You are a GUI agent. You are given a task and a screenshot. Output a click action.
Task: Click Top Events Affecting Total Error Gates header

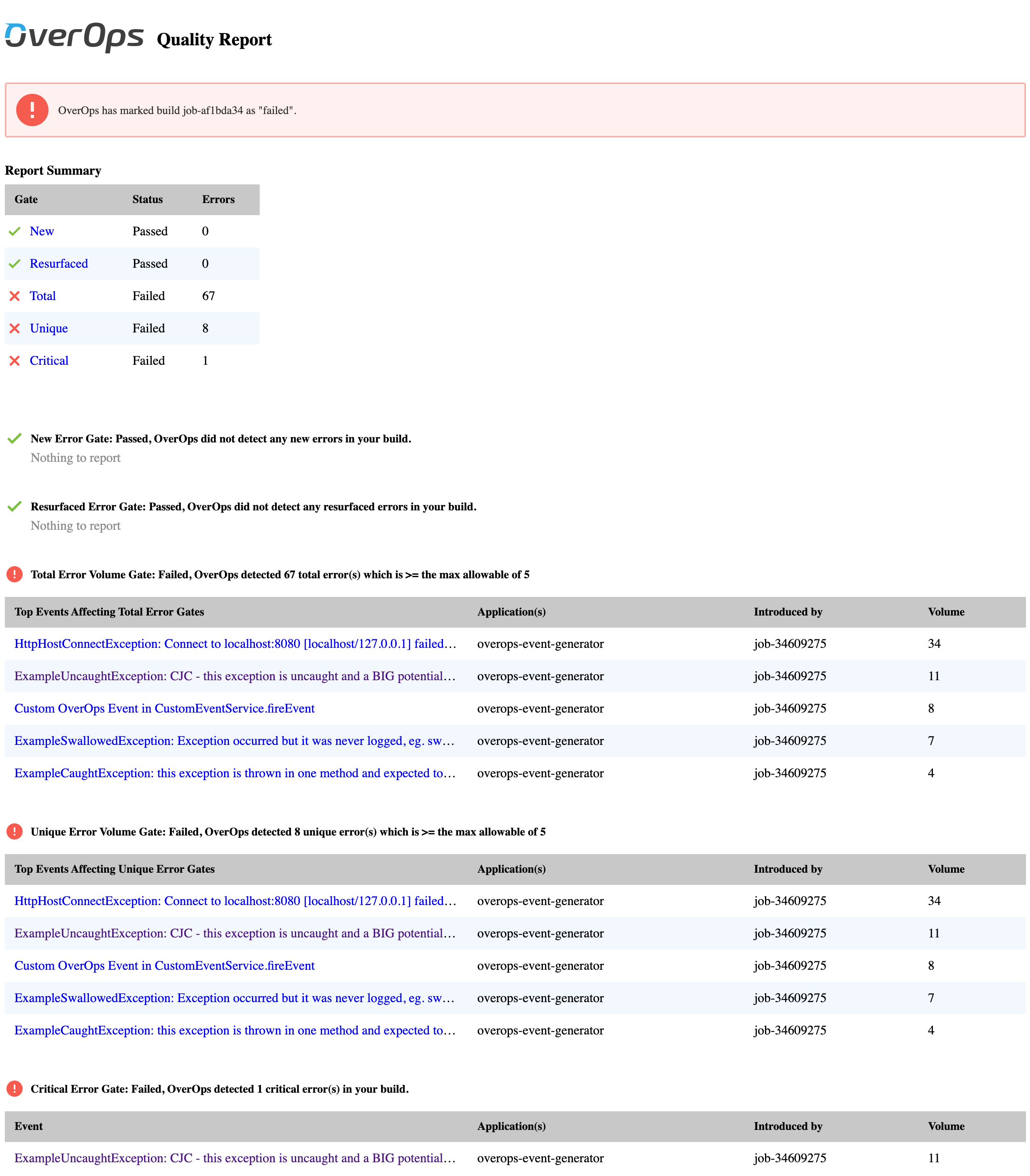(x=109, y=612)
